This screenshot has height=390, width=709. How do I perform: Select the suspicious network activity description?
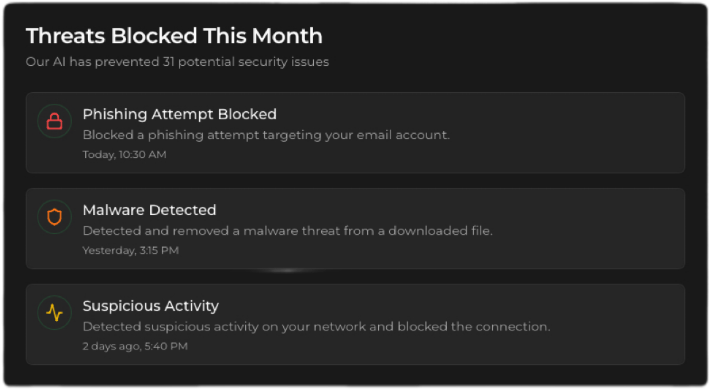[316, 327]
